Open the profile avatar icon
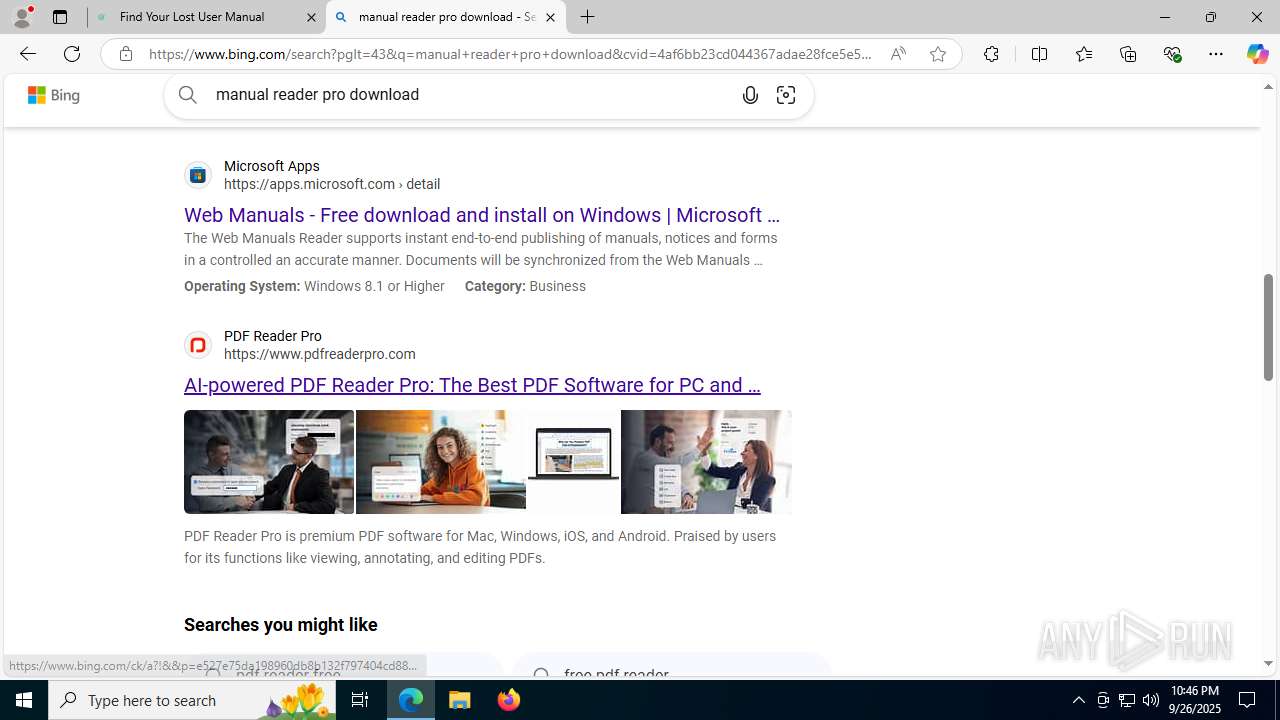The height and width of the screenshot is (720, 1280). pyautogui.click(x=22, y=17)
